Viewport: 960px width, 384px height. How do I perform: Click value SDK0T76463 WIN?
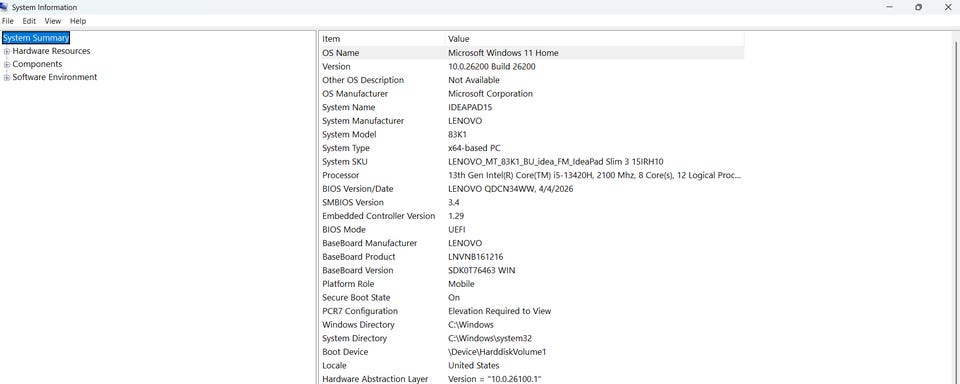482,270
